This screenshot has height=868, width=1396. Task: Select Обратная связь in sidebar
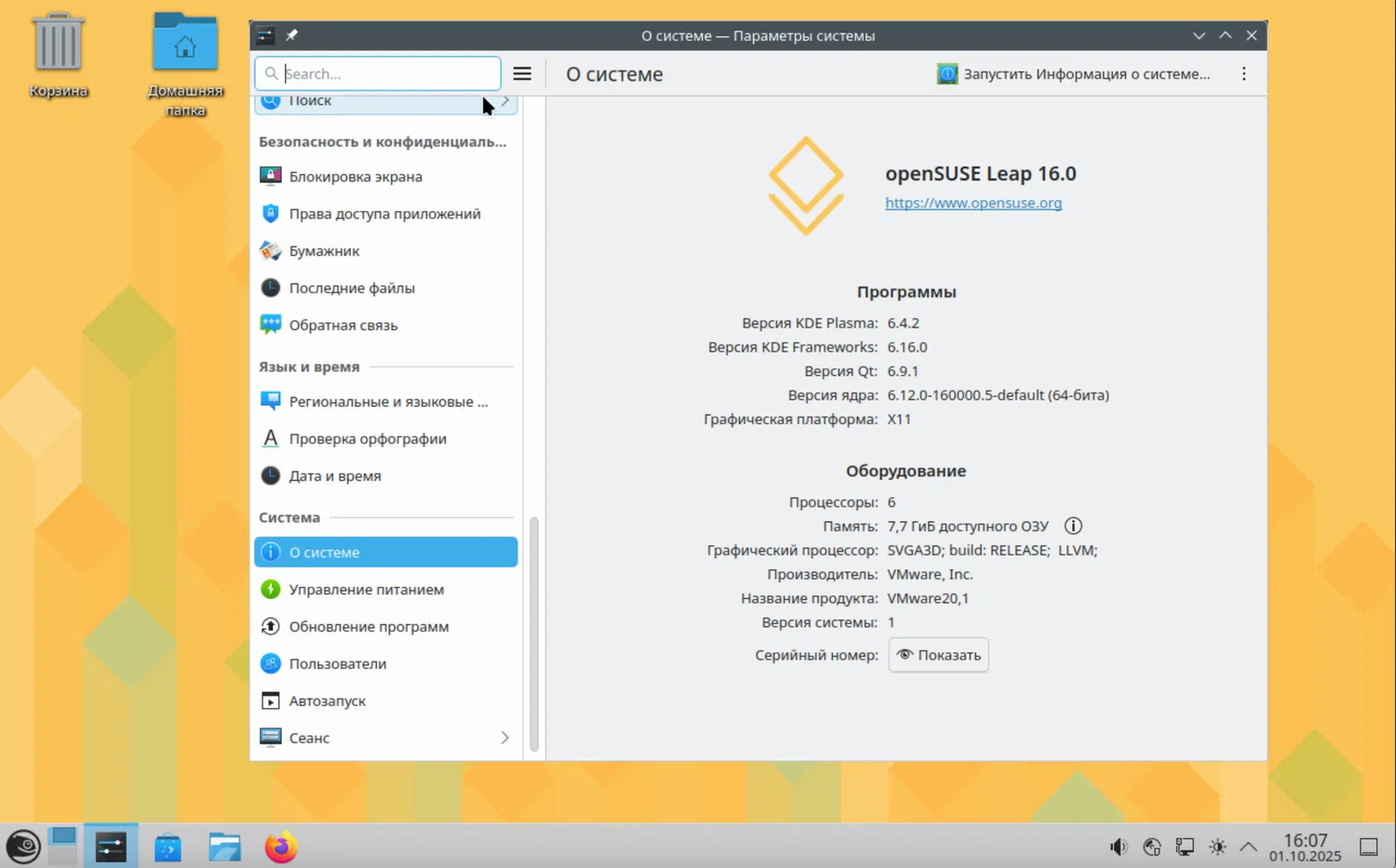tap(385, 326)
